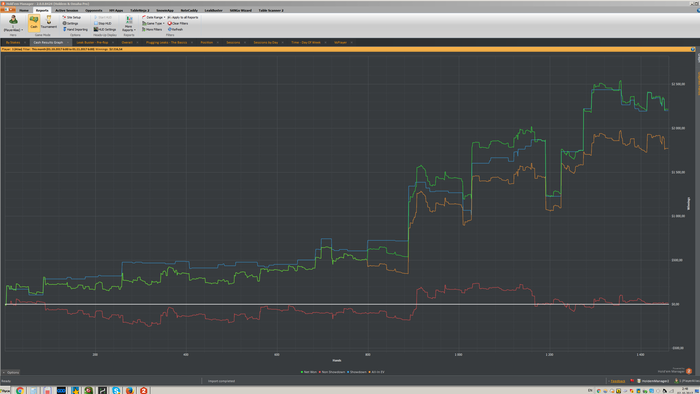Open Firefox from the taskbar

tap(130, 390)
